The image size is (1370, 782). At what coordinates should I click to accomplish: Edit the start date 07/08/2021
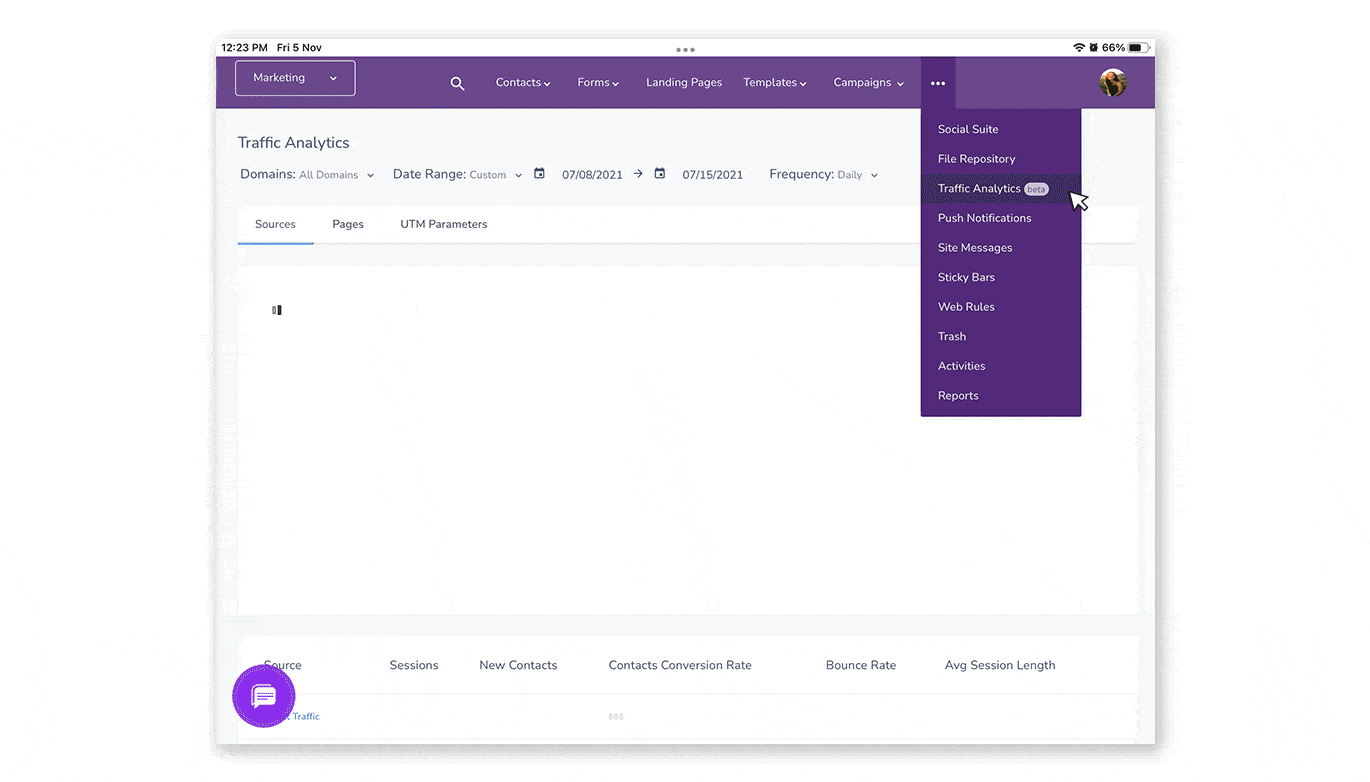tap(592, 174)
